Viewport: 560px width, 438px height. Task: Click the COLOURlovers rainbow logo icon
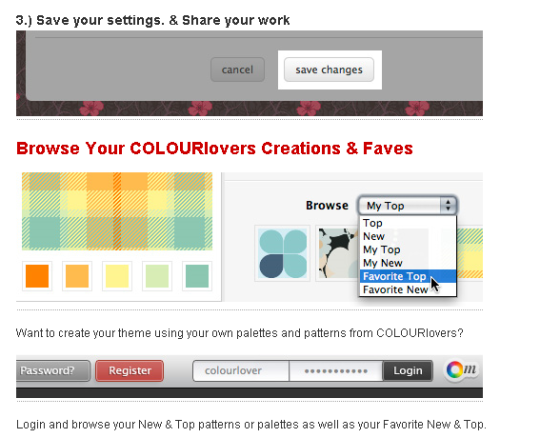click(x=455, y=370)
